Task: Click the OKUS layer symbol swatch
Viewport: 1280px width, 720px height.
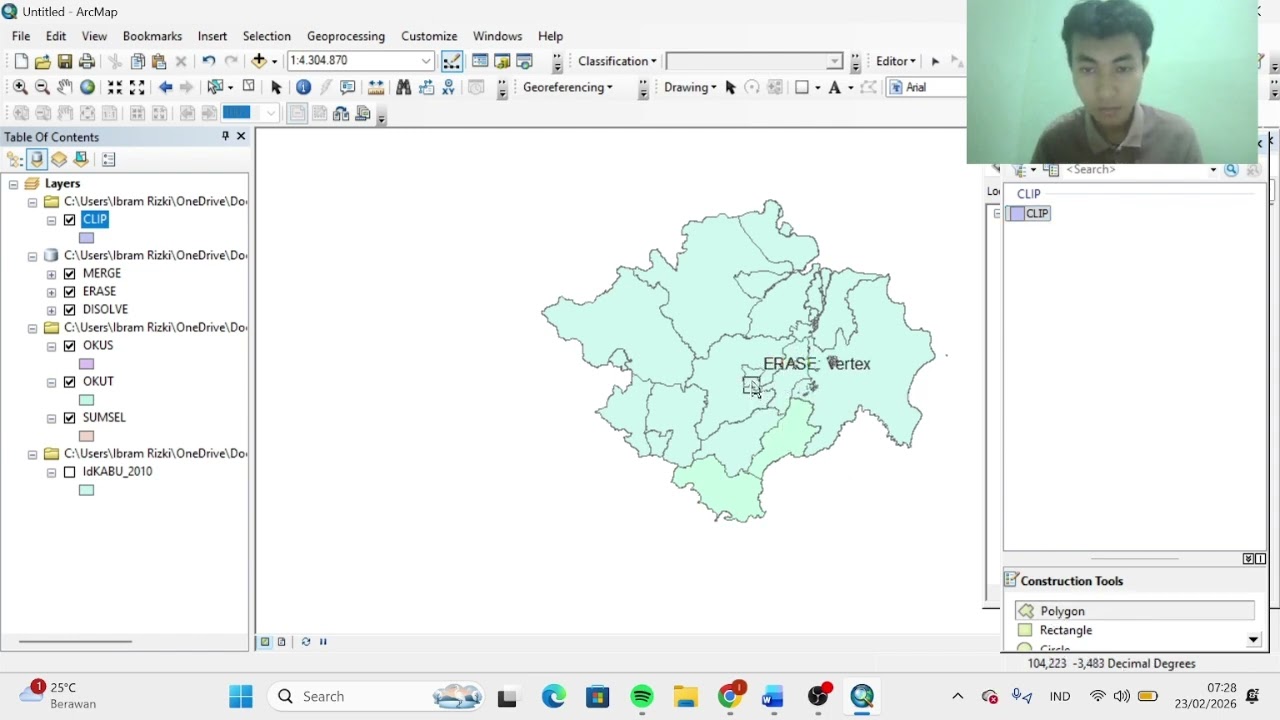Action: coord(86,363)
